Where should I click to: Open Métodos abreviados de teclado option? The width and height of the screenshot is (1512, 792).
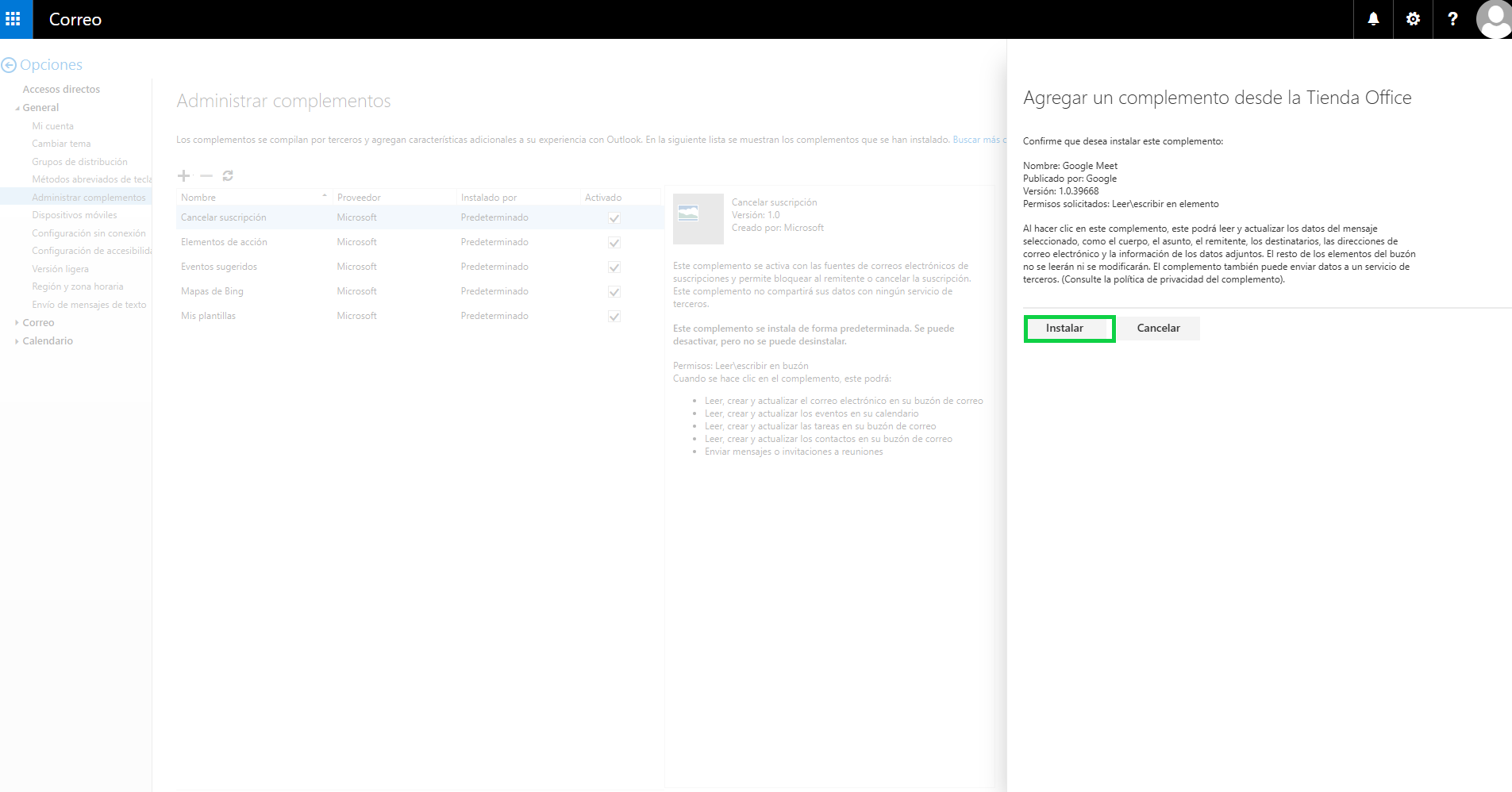[x=91, y=179]
